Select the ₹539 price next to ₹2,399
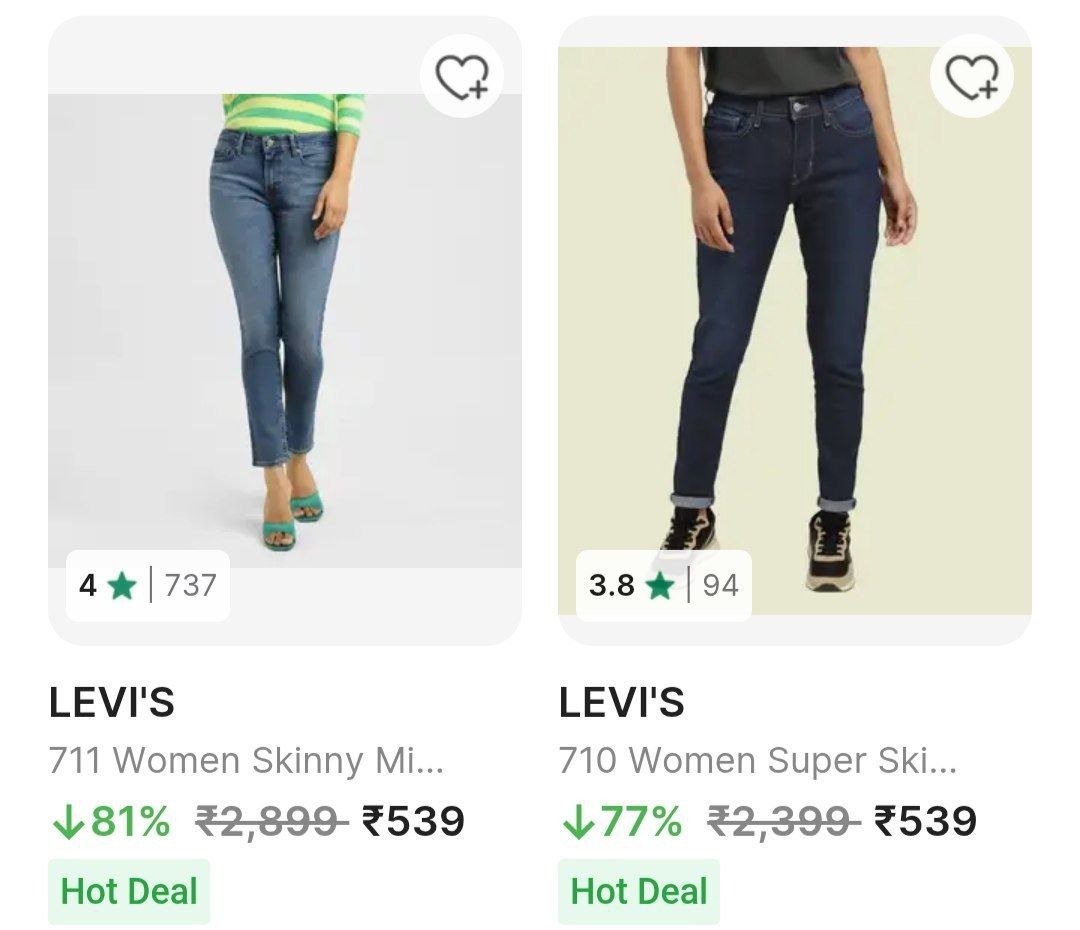 point(925,822)
